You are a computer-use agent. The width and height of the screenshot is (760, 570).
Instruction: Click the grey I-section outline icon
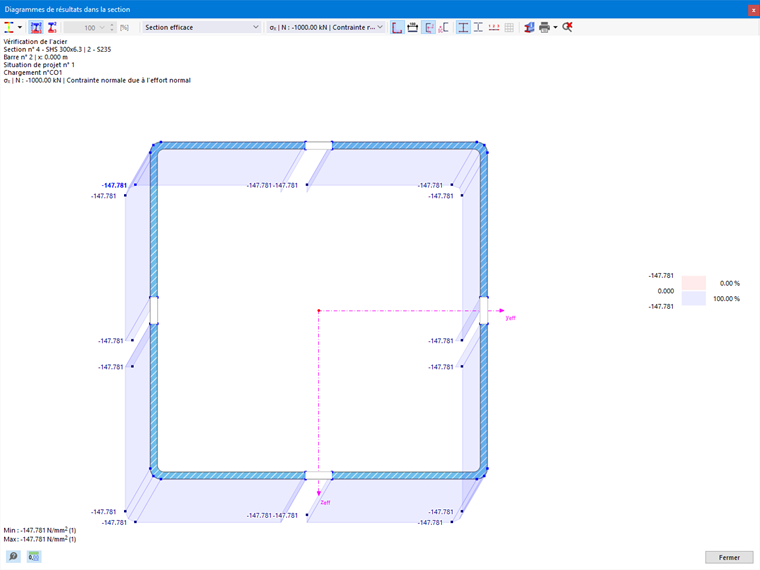(478, 27)
